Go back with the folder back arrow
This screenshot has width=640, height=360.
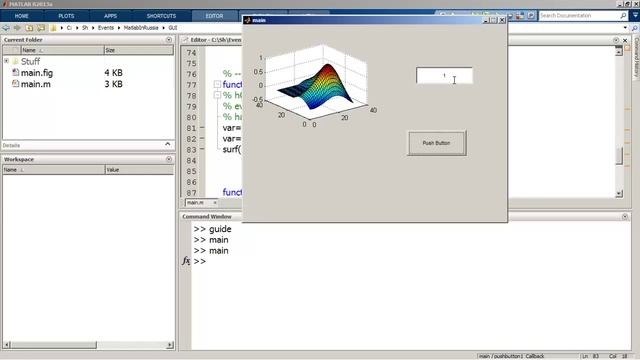click(6, 28)
